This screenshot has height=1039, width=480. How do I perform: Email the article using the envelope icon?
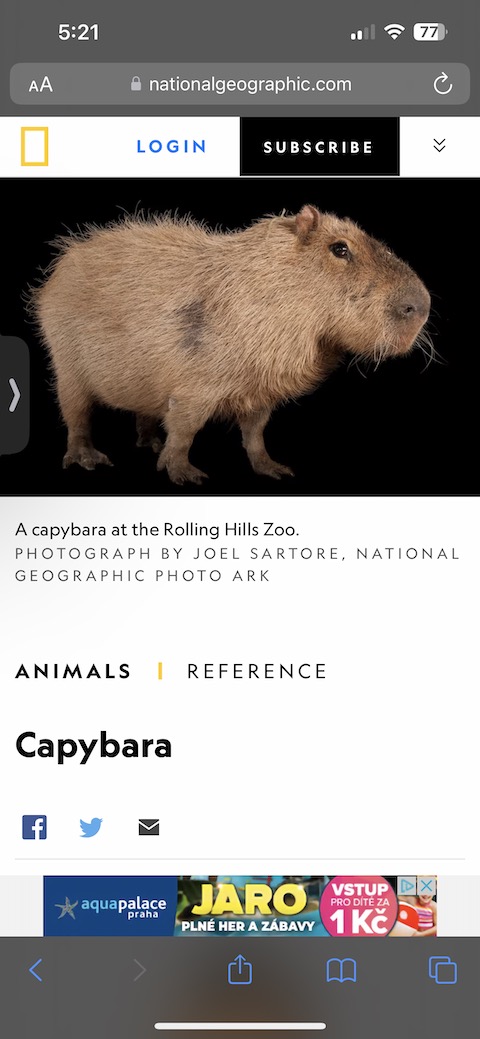click(149, 827)
